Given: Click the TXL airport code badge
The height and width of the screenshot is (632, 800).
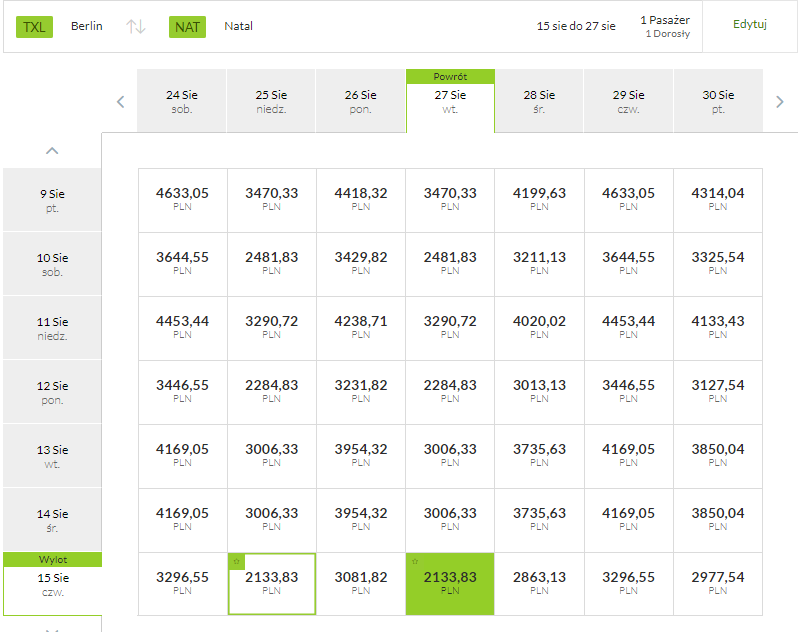Looking at the screenshot, I should tap(34, 27).
